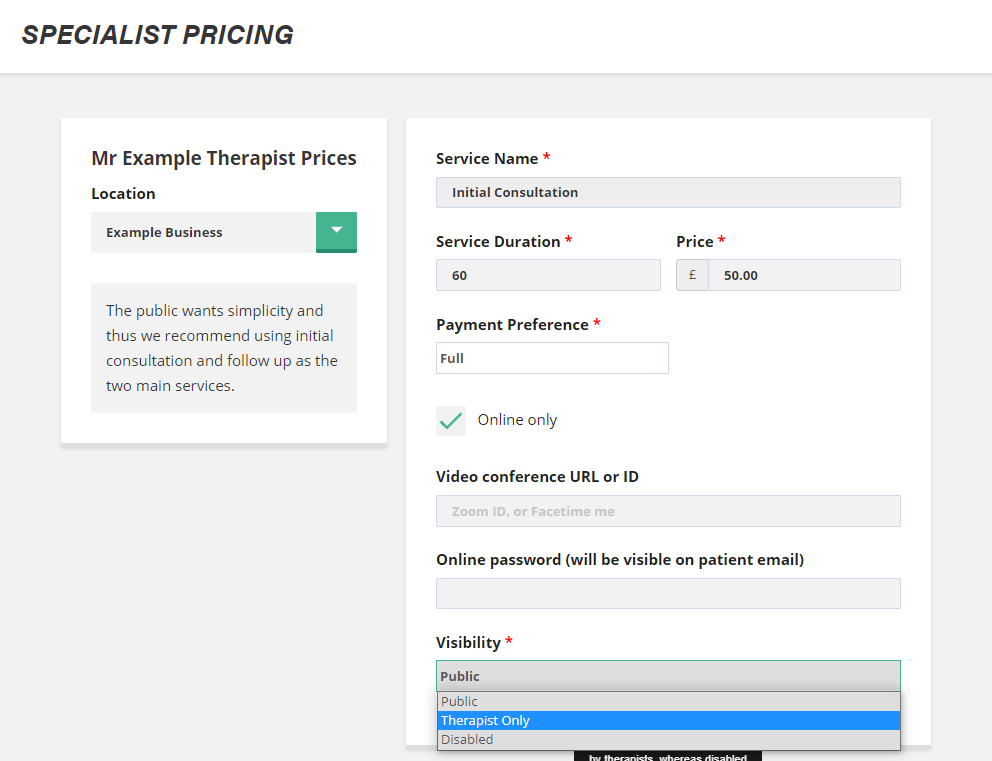
Task: Click the black tooltip below the Visibility list
Action: tap(668, 756)
